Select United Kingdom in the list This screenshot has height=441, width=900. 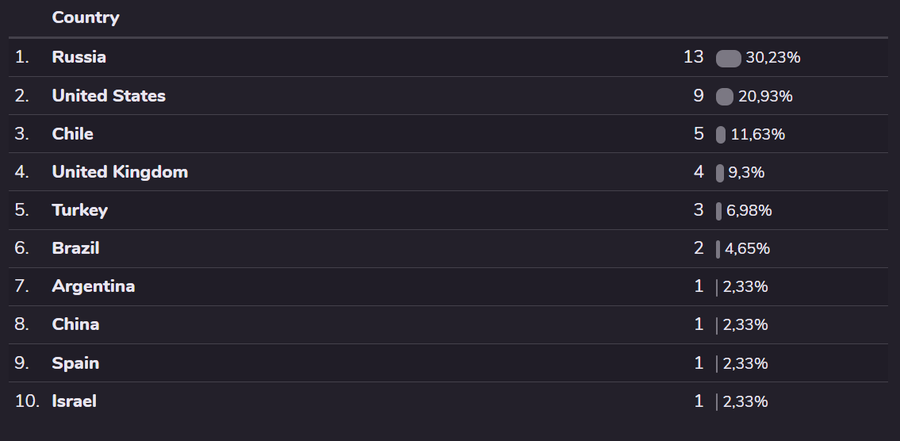pyautogui.click(x=119, y=172)
